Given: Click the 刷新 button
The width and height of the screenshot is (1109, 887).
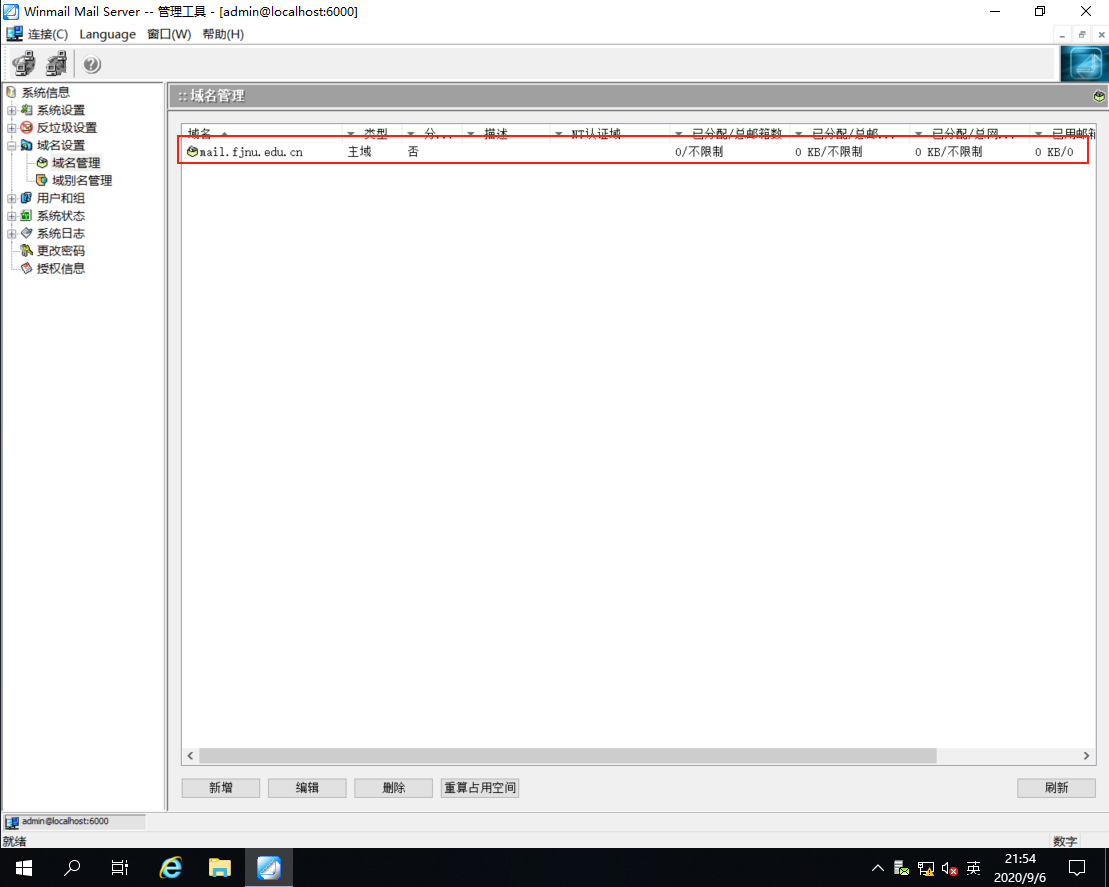Looking at the screenshot, I should (x=1056, y=788).
